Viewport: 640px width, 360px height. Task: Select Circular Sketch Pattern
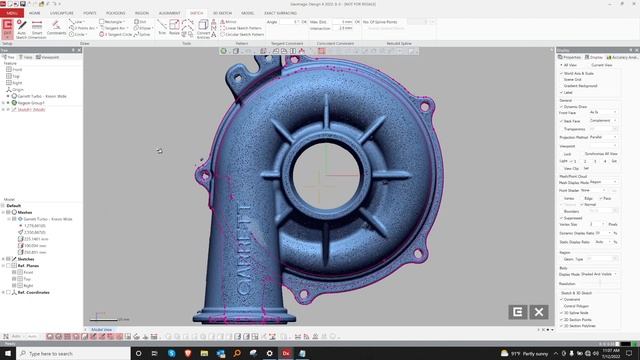pyautogui.click(x=242, y=35)
